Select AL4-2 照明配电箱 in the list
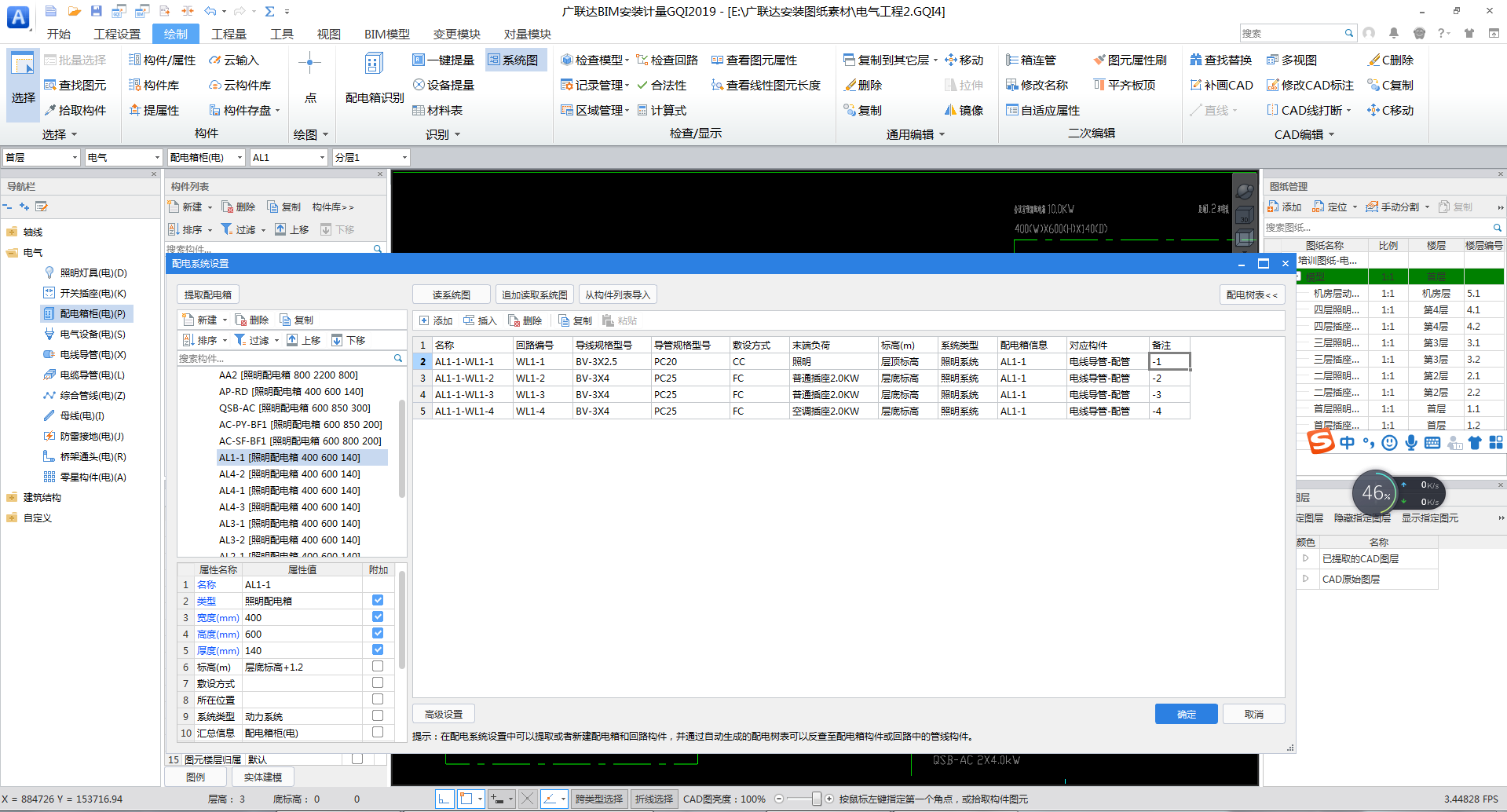 coord(290,474)
